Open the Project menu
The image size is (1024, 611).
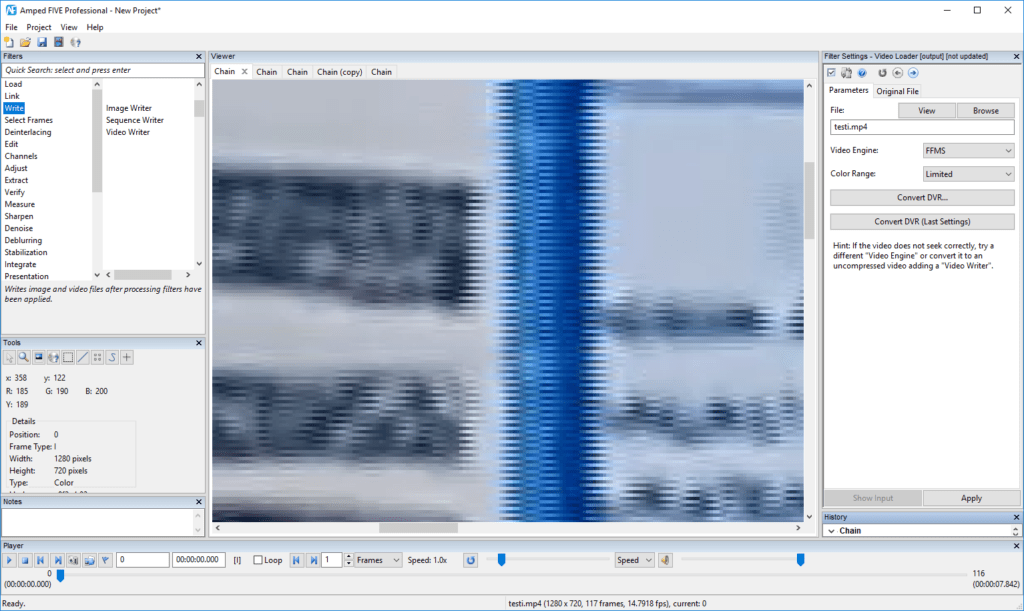point(39,27)
